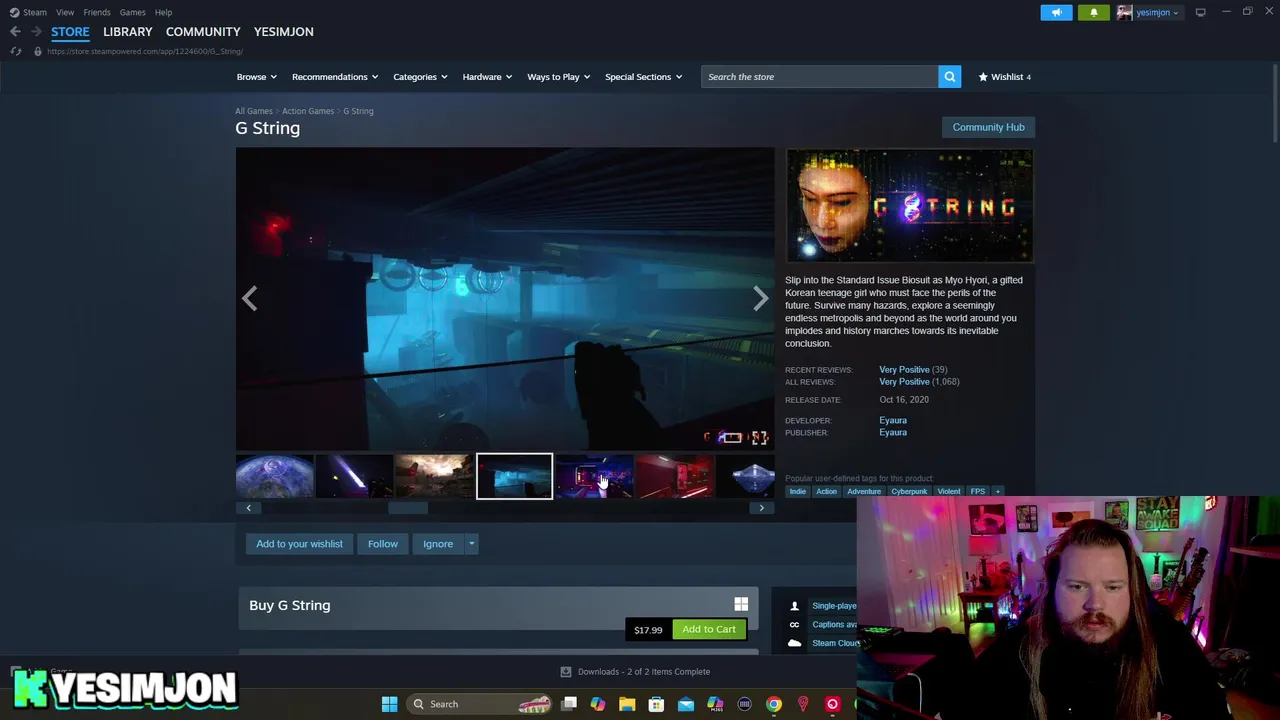Viewport: 1280px width, 720px height.
Task: Switch to the LIBRARY tab
Action: (x=128, y=32)
